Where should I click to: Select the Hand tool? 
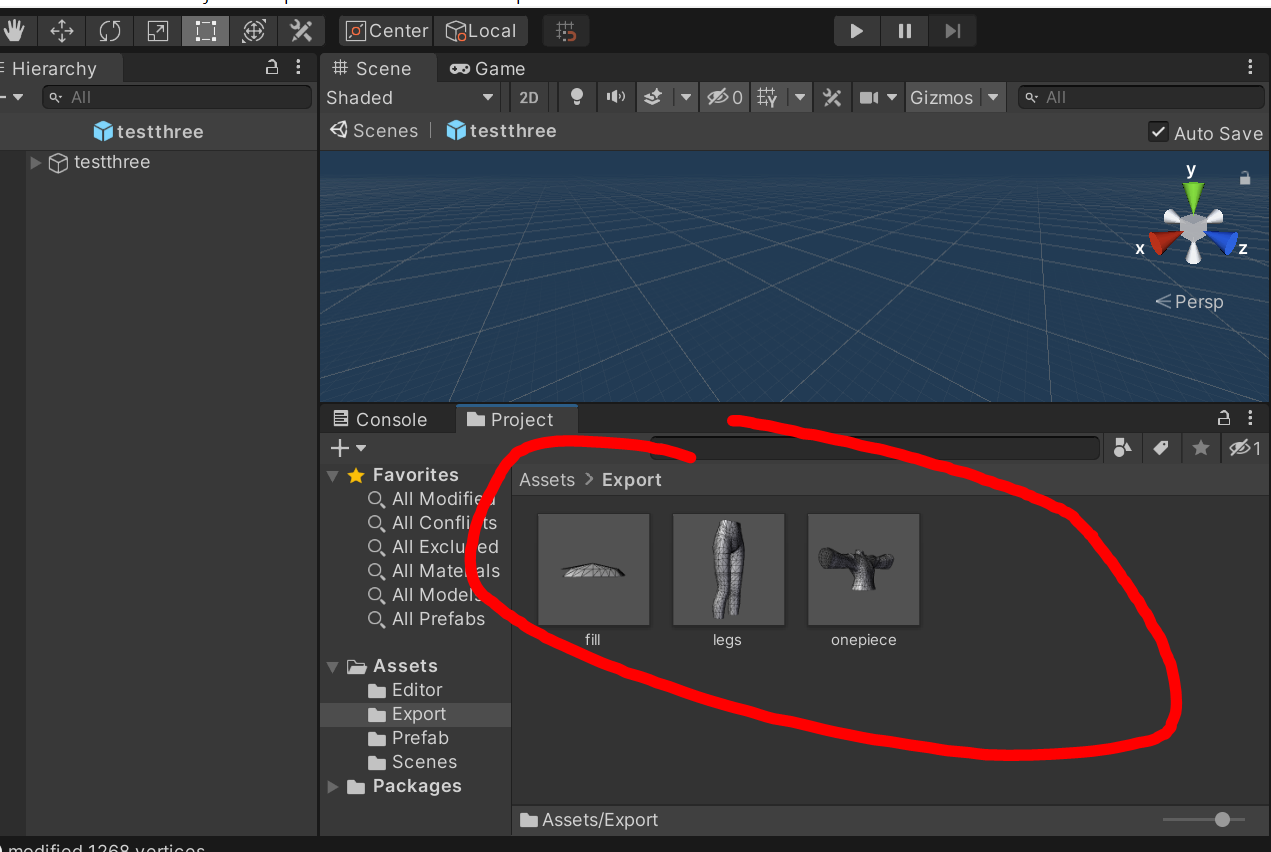(x=13, y=31)
